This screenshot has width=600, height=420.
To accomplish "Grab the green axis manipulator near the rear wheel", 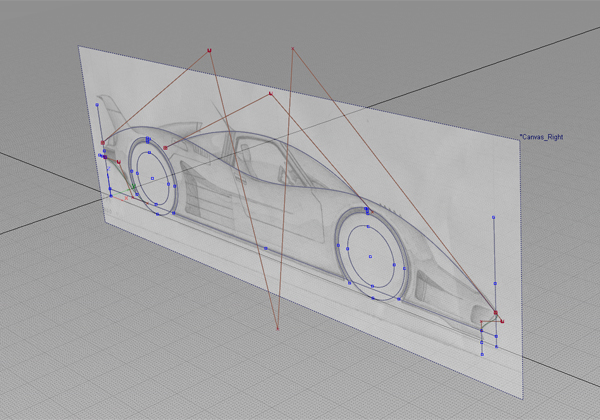I will pos(131,186).
